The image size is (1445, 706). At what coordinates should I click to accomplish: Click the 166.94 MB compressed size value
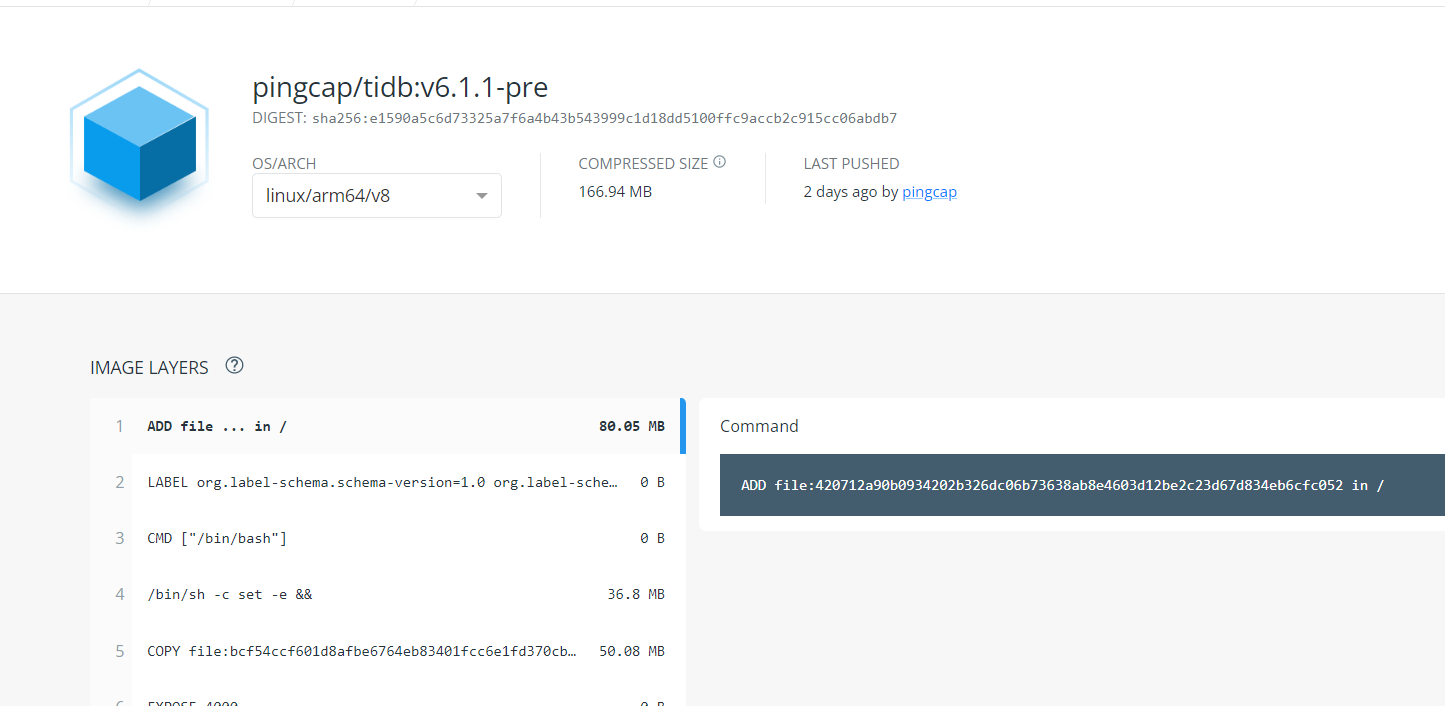[x=615, y=191]
